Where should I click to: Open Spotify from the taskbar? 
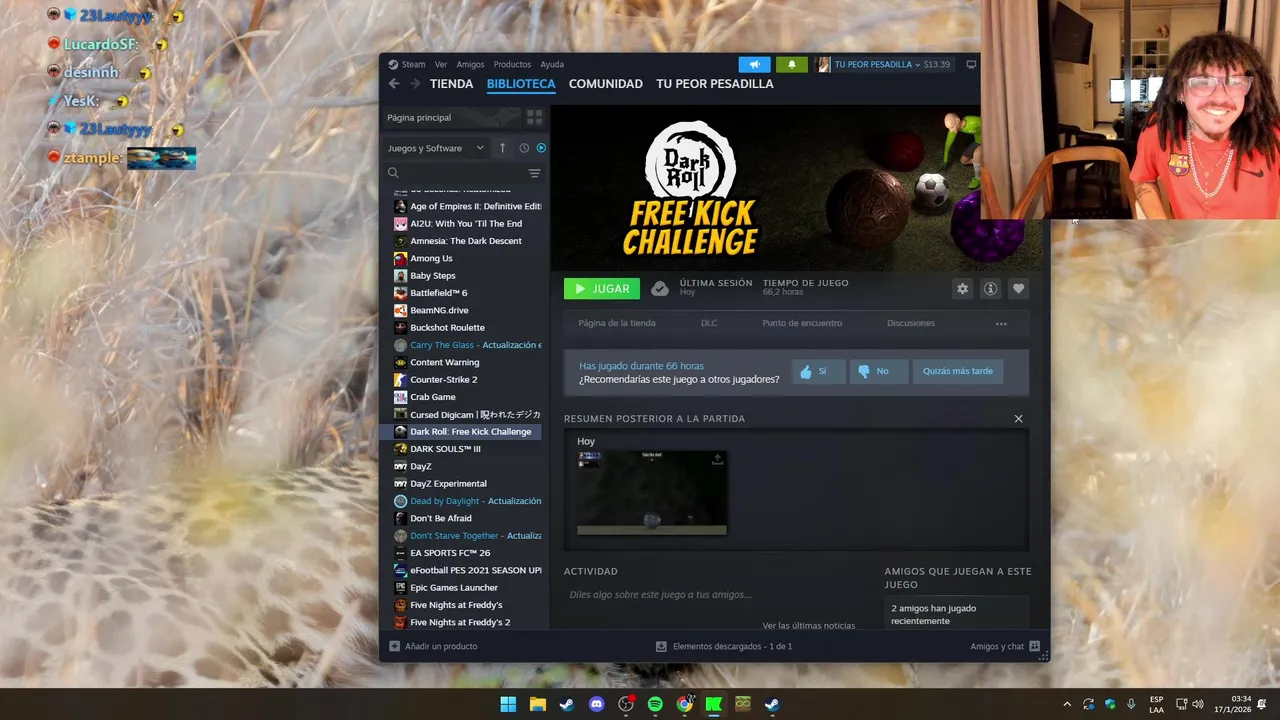click(x=655, y=704)
